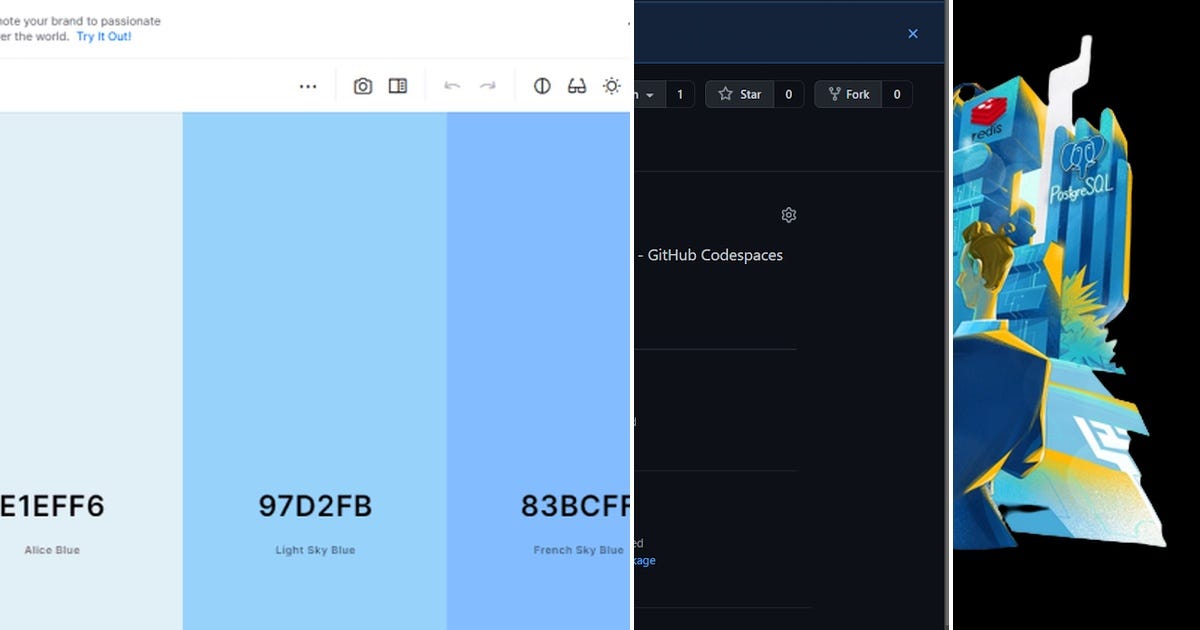This screenshot has width=1200, height=630.
Task: Dismiss the panel with the blue X
Action: click(912, 33)
